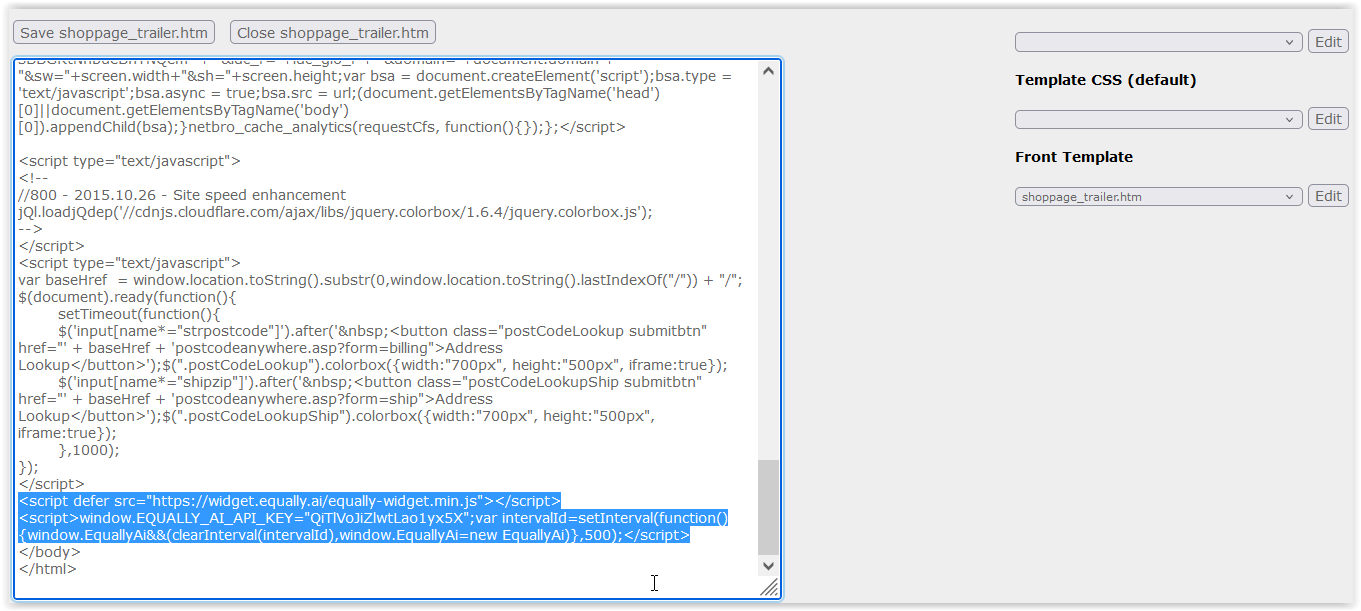The width and height of the screenshot is (1361, 611).
Task: Click the code editor scrollbar up arrow
Action: click(768, 70)
